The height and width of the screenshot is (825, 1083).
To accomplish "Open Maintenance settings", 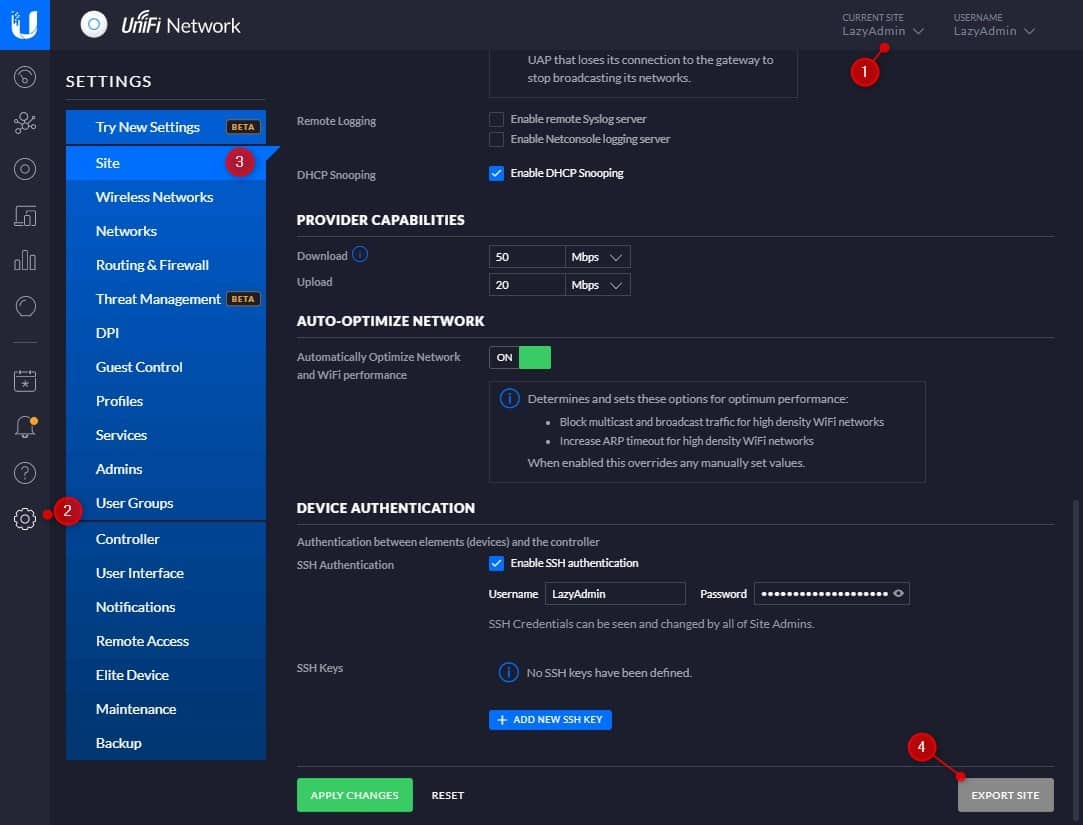I will coord(166,709).
